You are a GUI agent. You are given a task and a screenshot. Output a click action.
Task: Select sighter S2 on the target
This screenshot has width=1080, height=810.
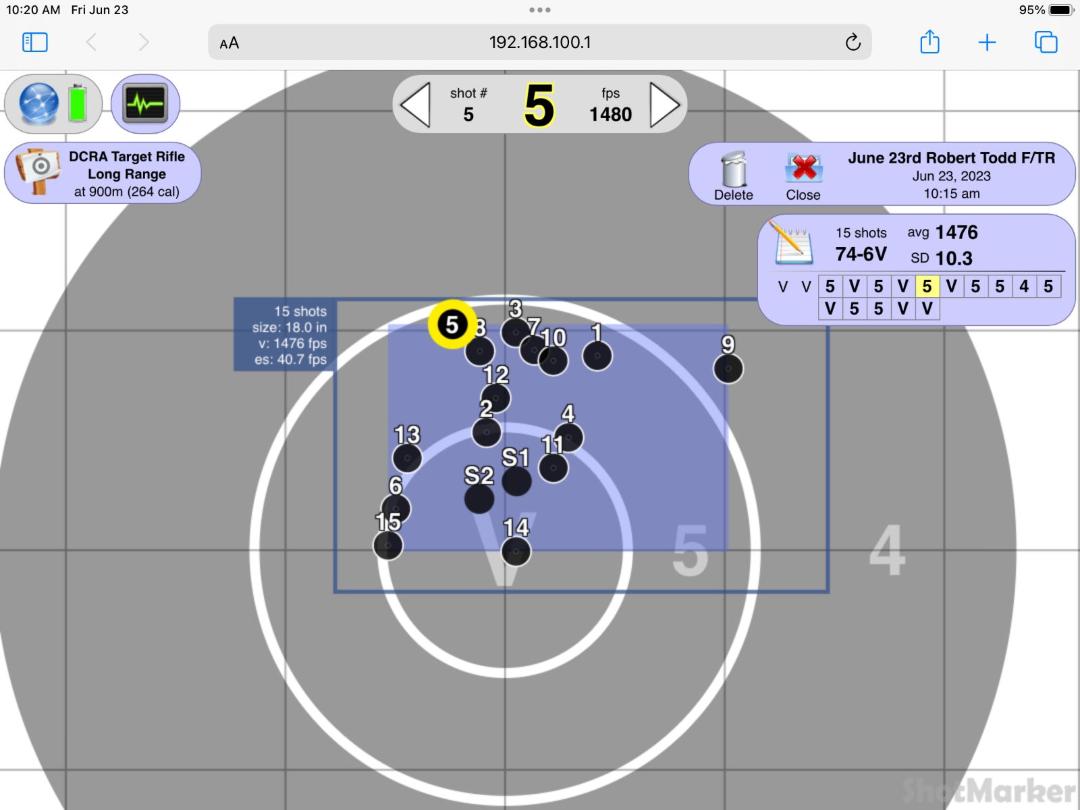point(479,499)
